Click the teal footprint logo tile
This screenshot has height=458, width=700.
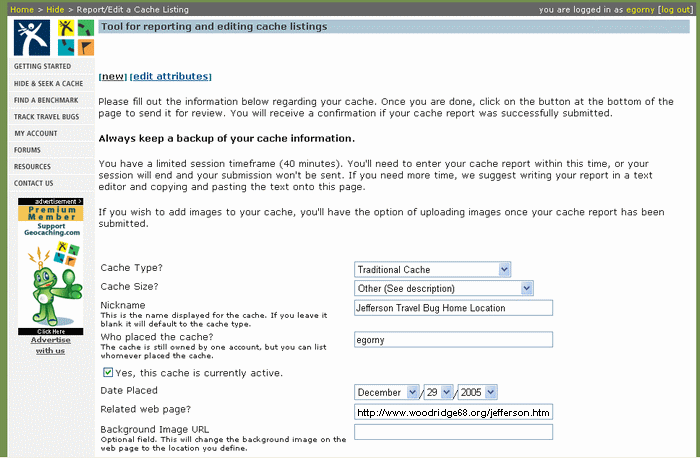click(x=66, y=47)
